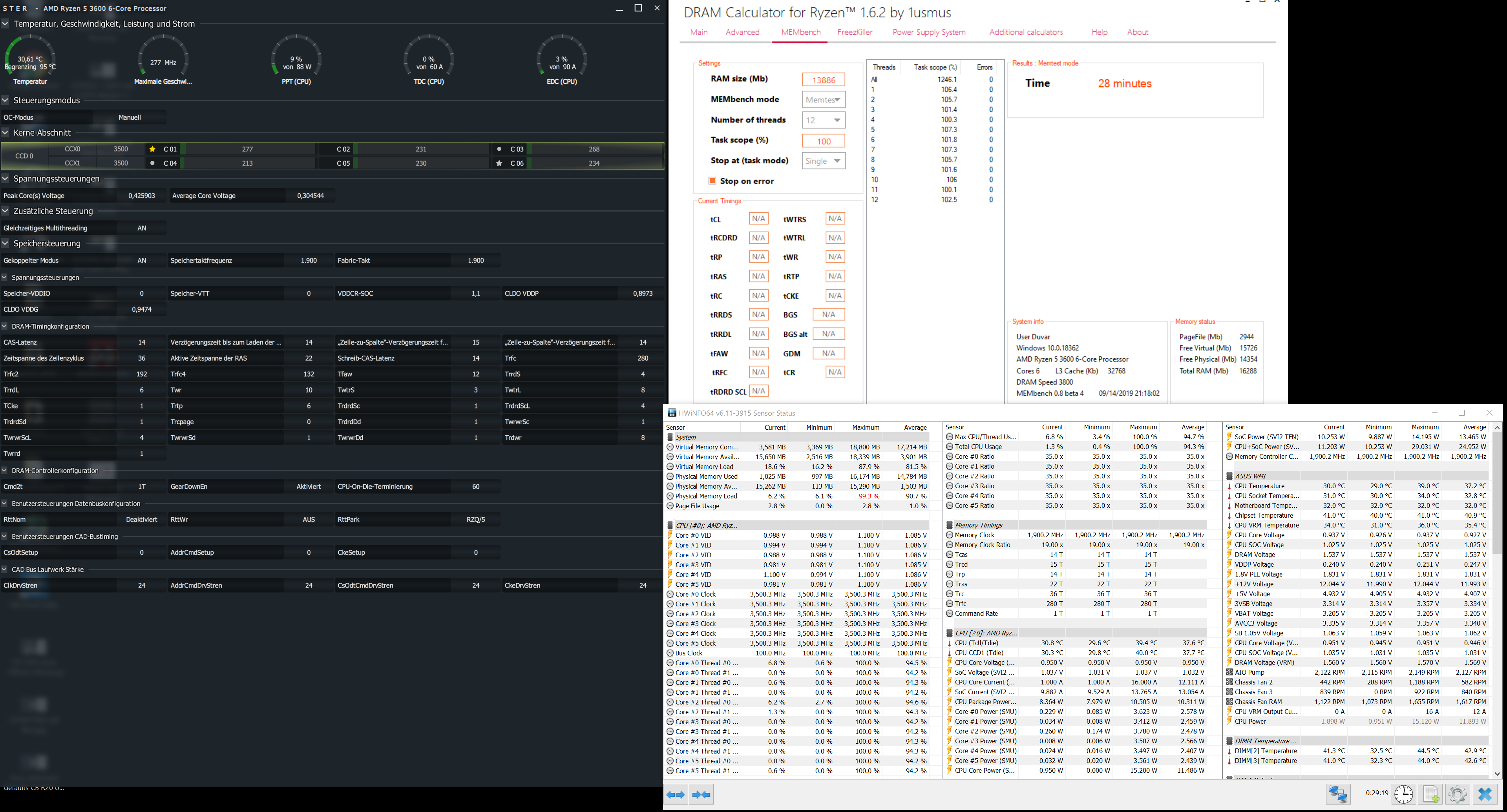Toggle Gekoppelter Modus AN setting
Viewport: 1507px width, 812px height.
(x=142, y=260)
